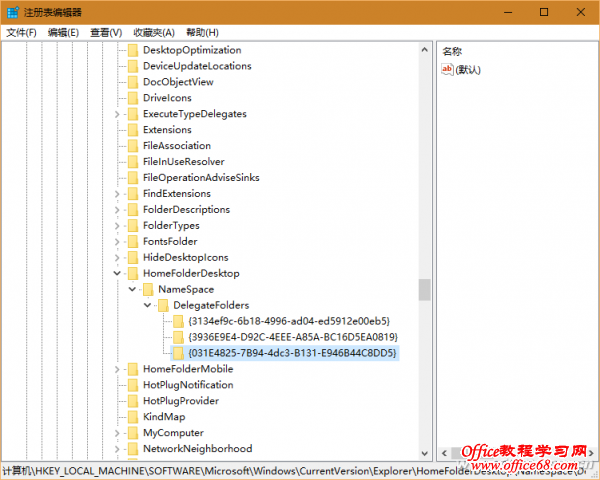
Task: Click the DelegateFolders folder icon
Action: tap(163, 305)
